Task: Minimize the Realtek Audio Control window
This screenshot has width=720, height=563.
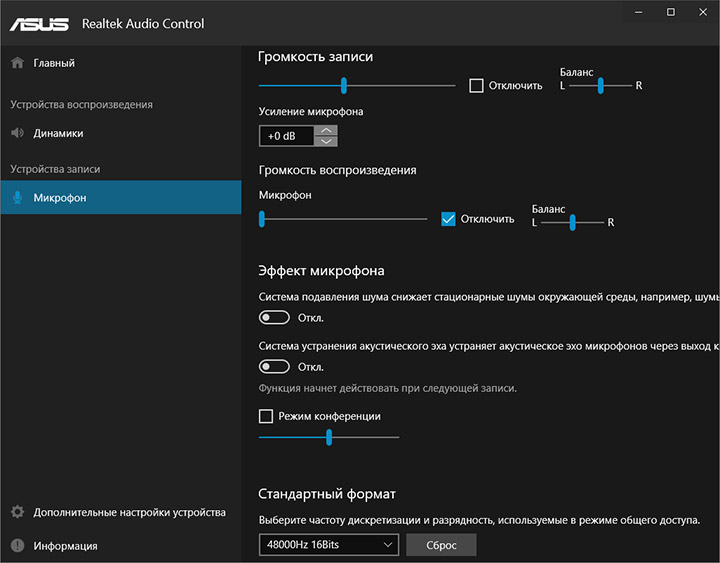Action: (634, 11)
